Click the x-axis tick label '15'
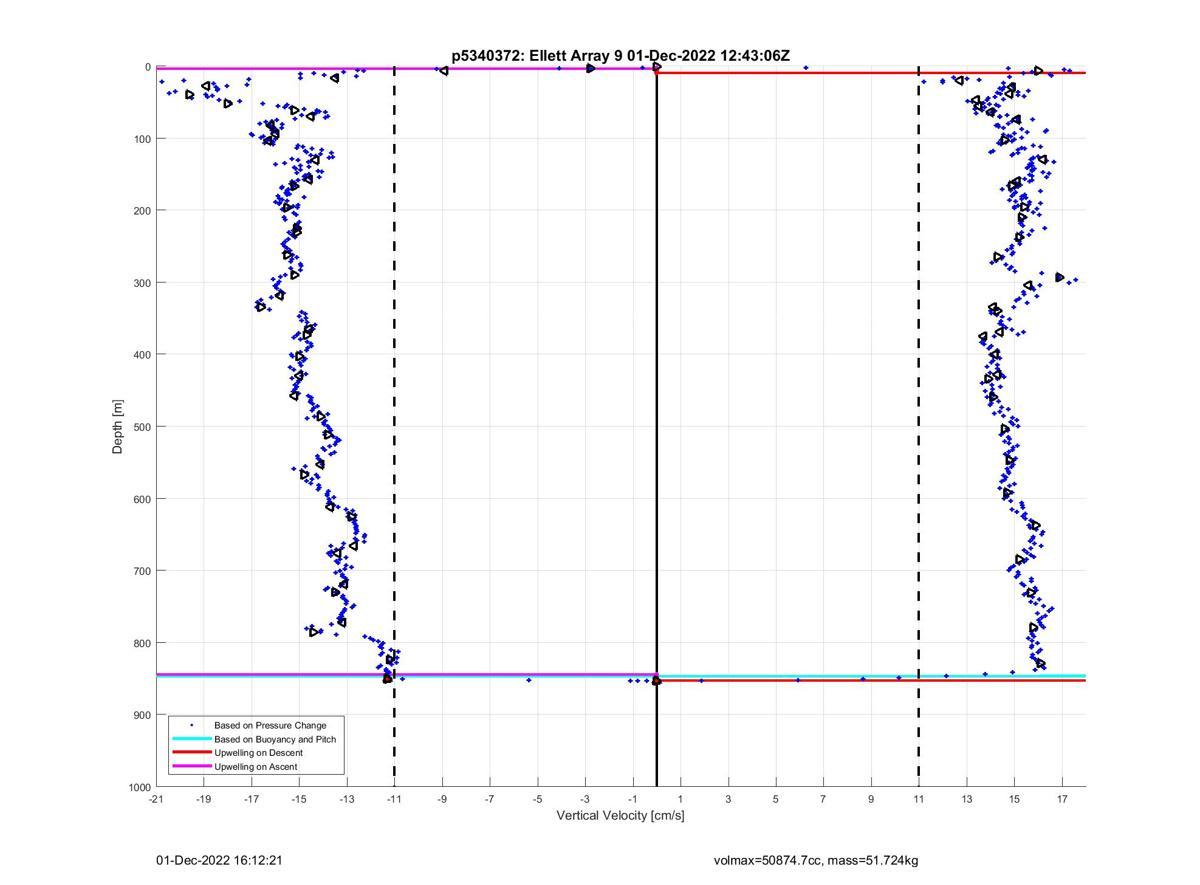This screenshot has width=1200, height=885. tap(1015, 799)
